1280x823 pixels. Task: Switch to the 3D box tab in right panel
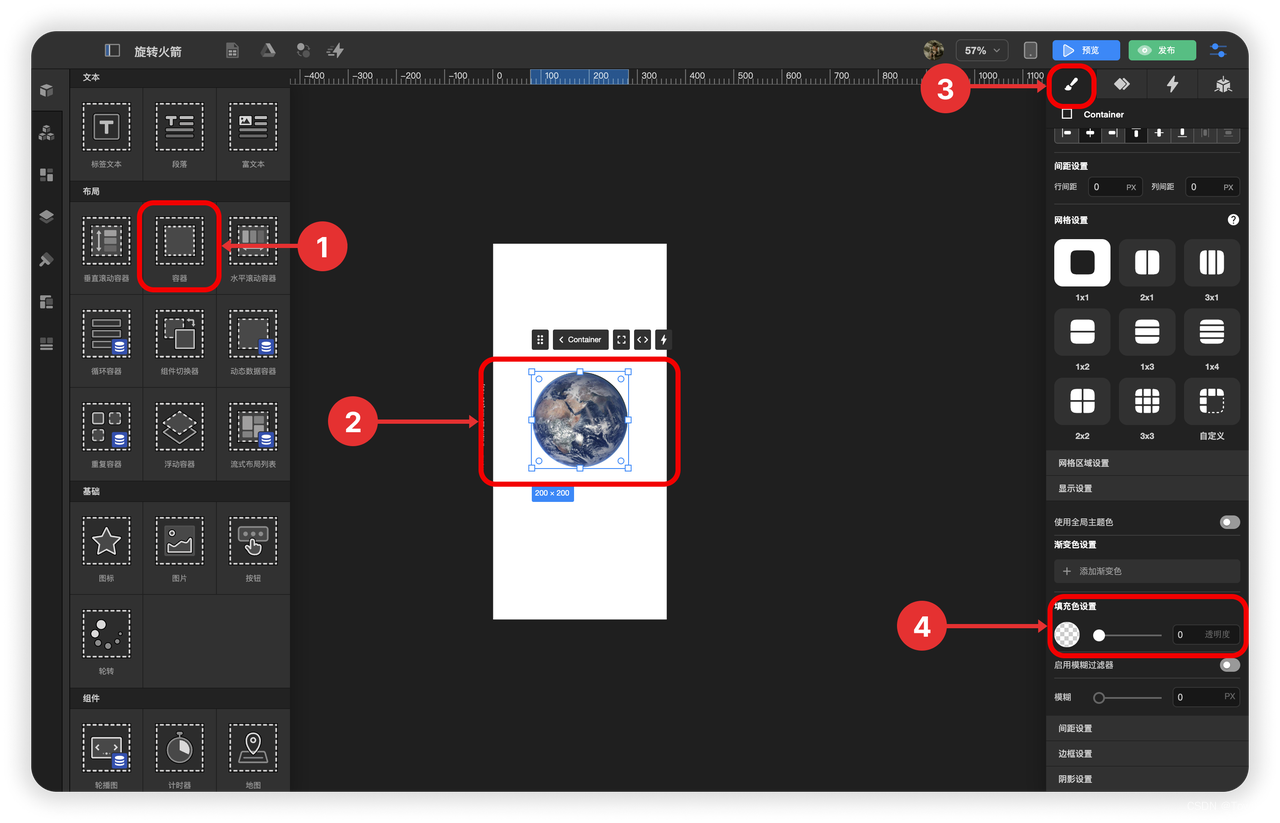(x=1223, y=85)
